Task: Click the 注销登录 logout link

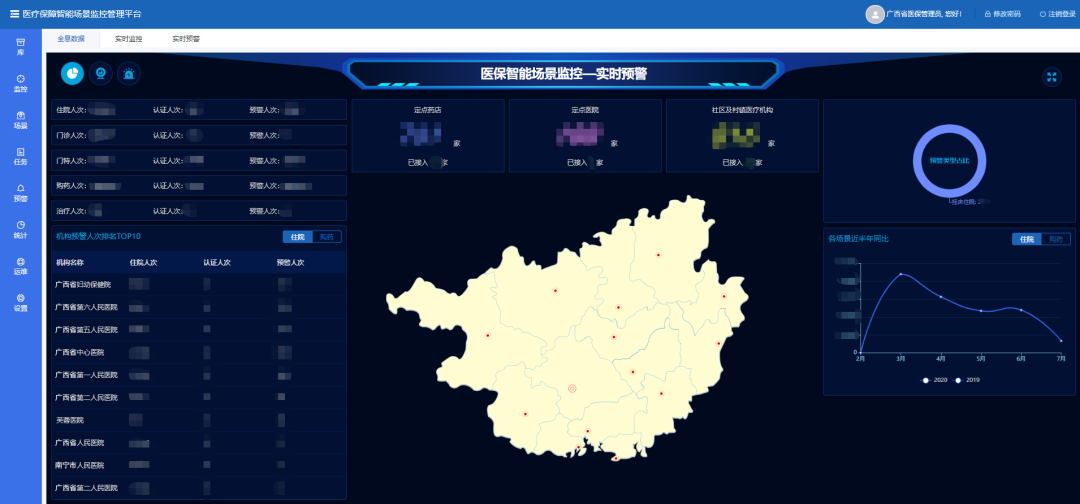Action: coord(1057,14)
